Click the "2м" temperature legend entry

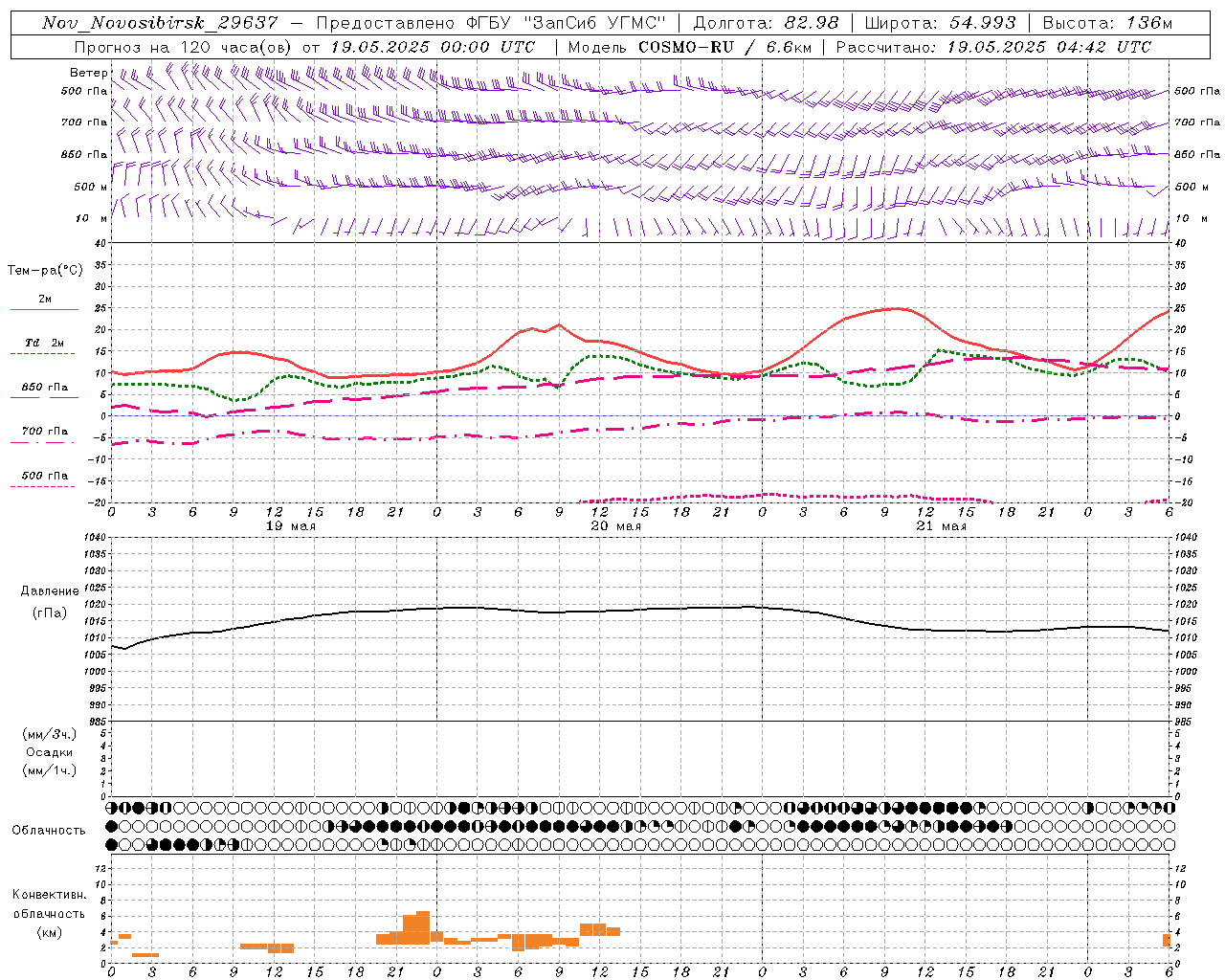click(x=44, y=299)
